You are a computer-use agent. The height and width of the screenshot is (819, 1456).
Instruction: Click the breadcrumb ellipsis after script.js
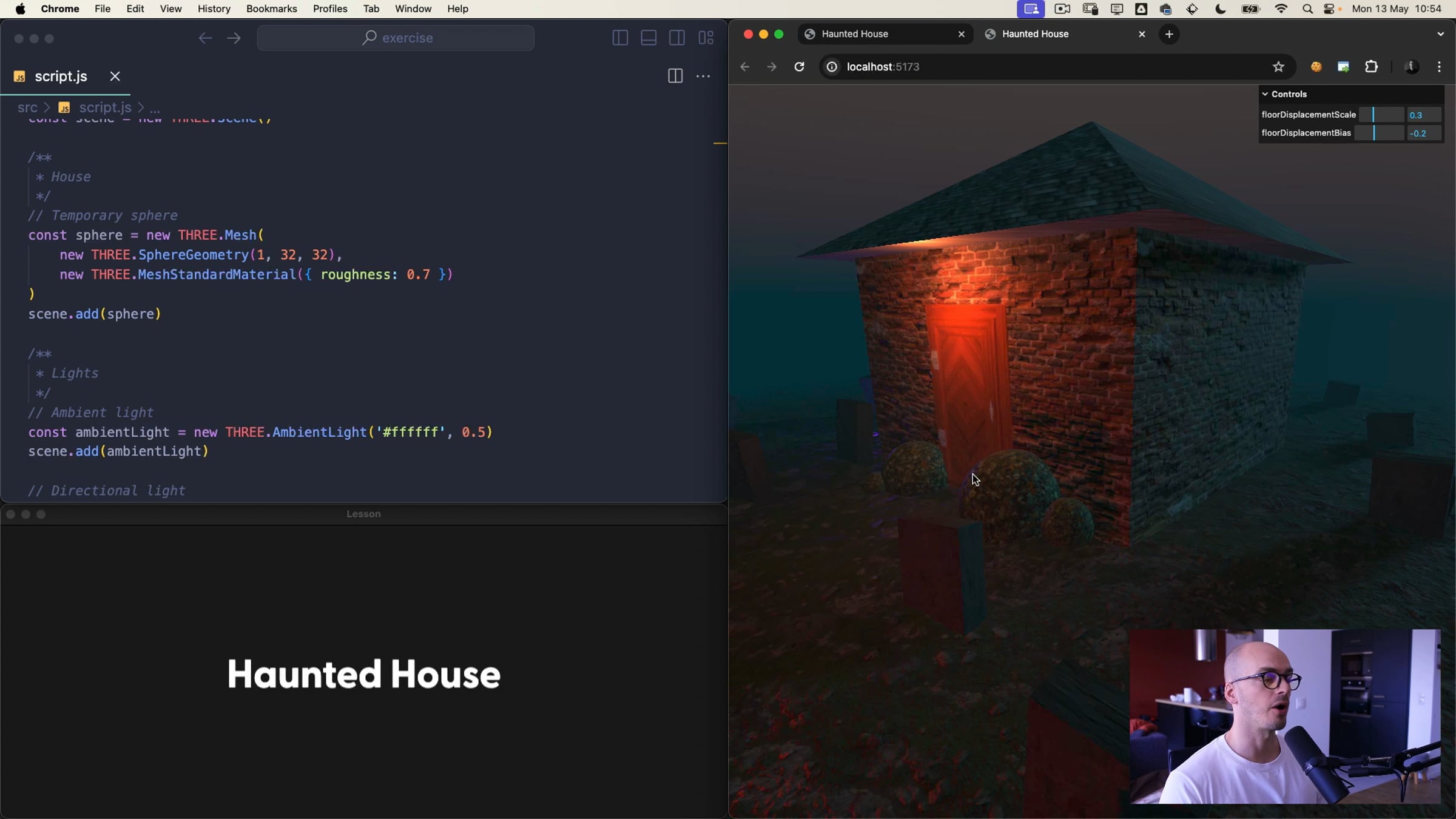click(x=155, y=108)
